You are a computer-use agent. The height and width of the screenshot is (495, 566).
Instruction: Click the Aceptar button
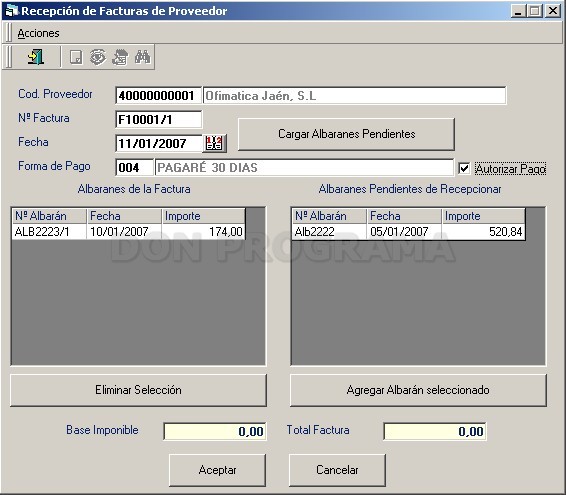pos(217,470)
